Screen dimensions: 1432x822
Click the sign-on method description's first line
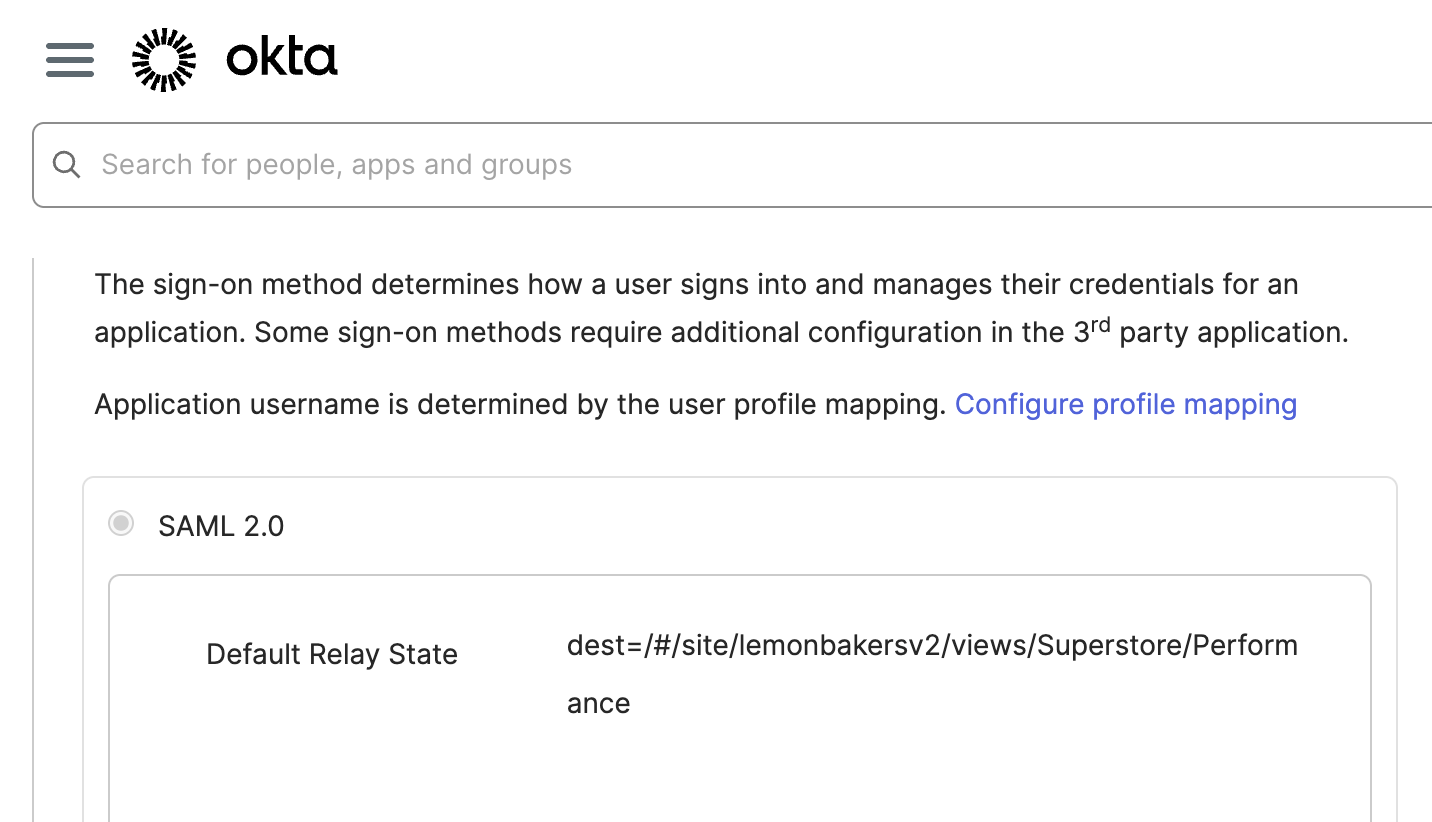(695, 284)
